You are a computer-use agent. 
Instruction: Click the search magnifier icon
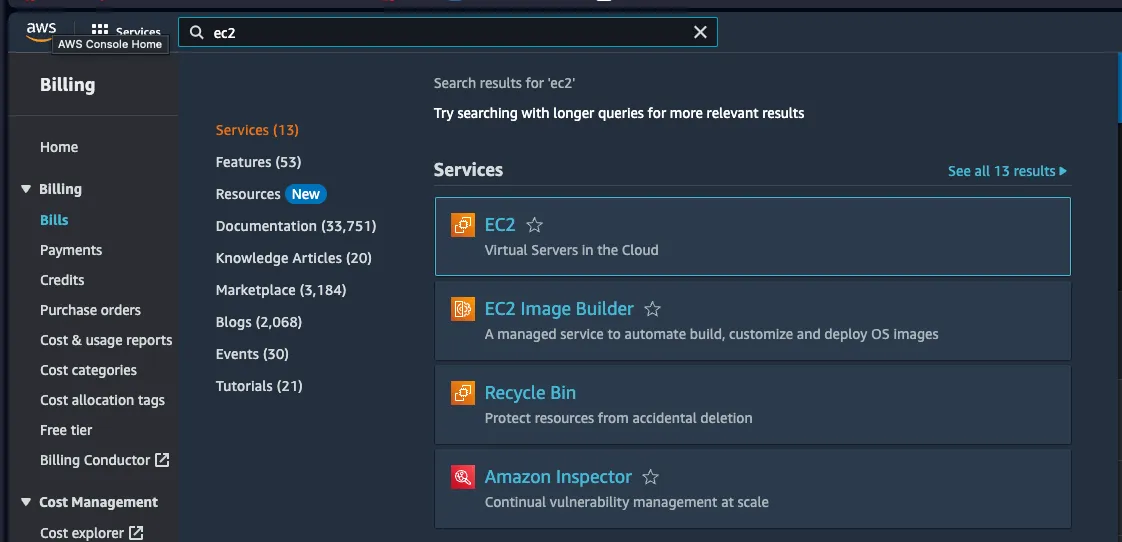(x=195, y=32)
